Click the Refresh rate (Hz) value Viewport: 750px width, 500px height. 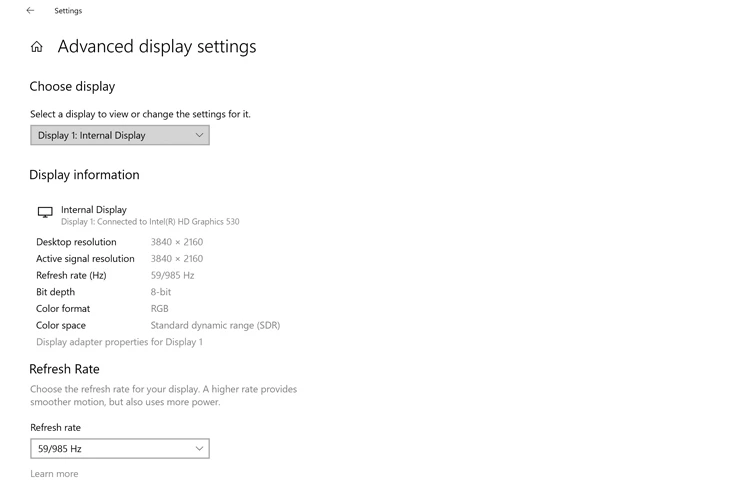click(173, 276)
